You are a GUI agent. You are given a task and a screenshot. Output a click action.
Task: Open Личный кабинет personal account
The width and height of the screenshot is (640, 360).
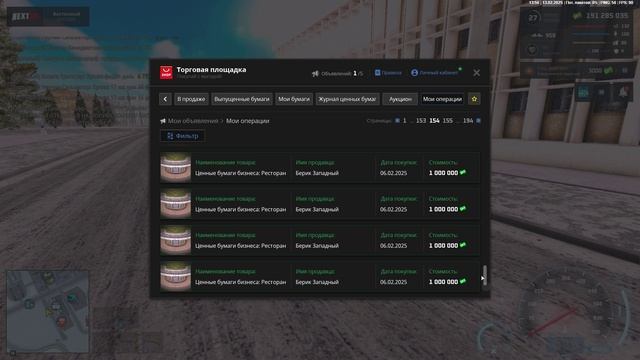tap(435, 73)
